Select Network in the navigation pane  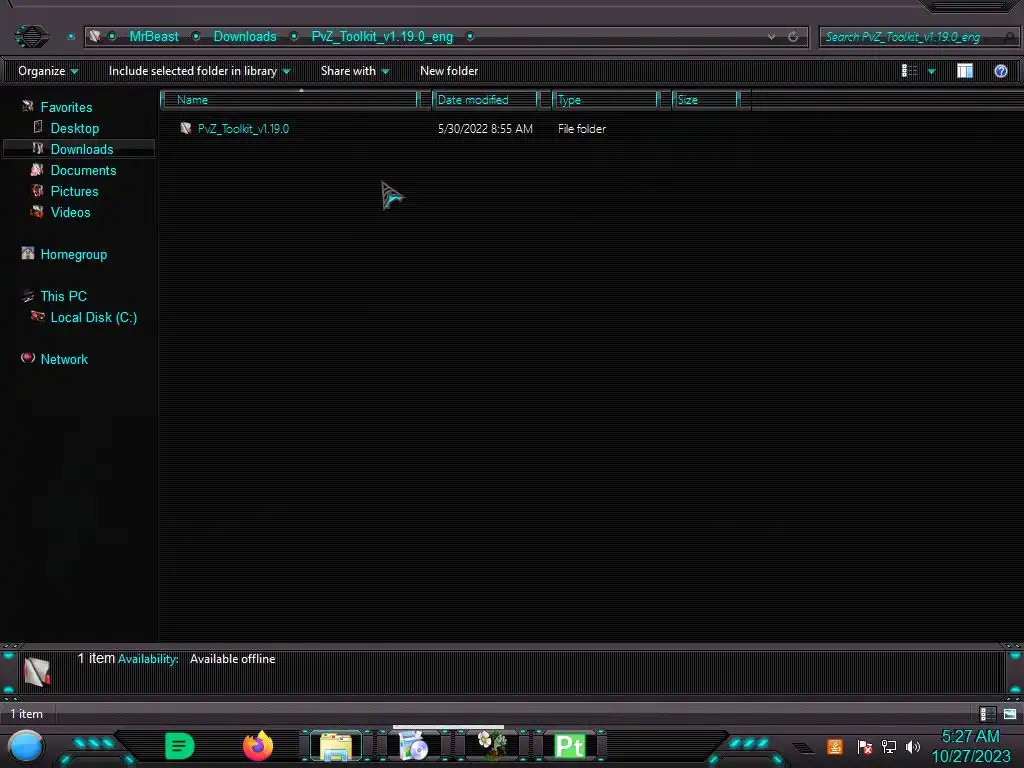point(64,359)
